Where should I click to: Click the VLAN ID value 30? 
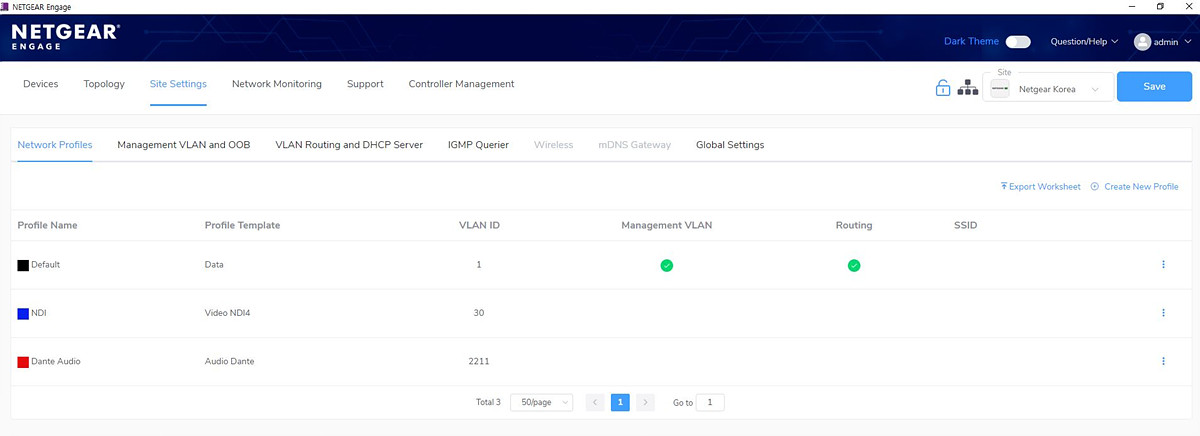pos(479,313)
